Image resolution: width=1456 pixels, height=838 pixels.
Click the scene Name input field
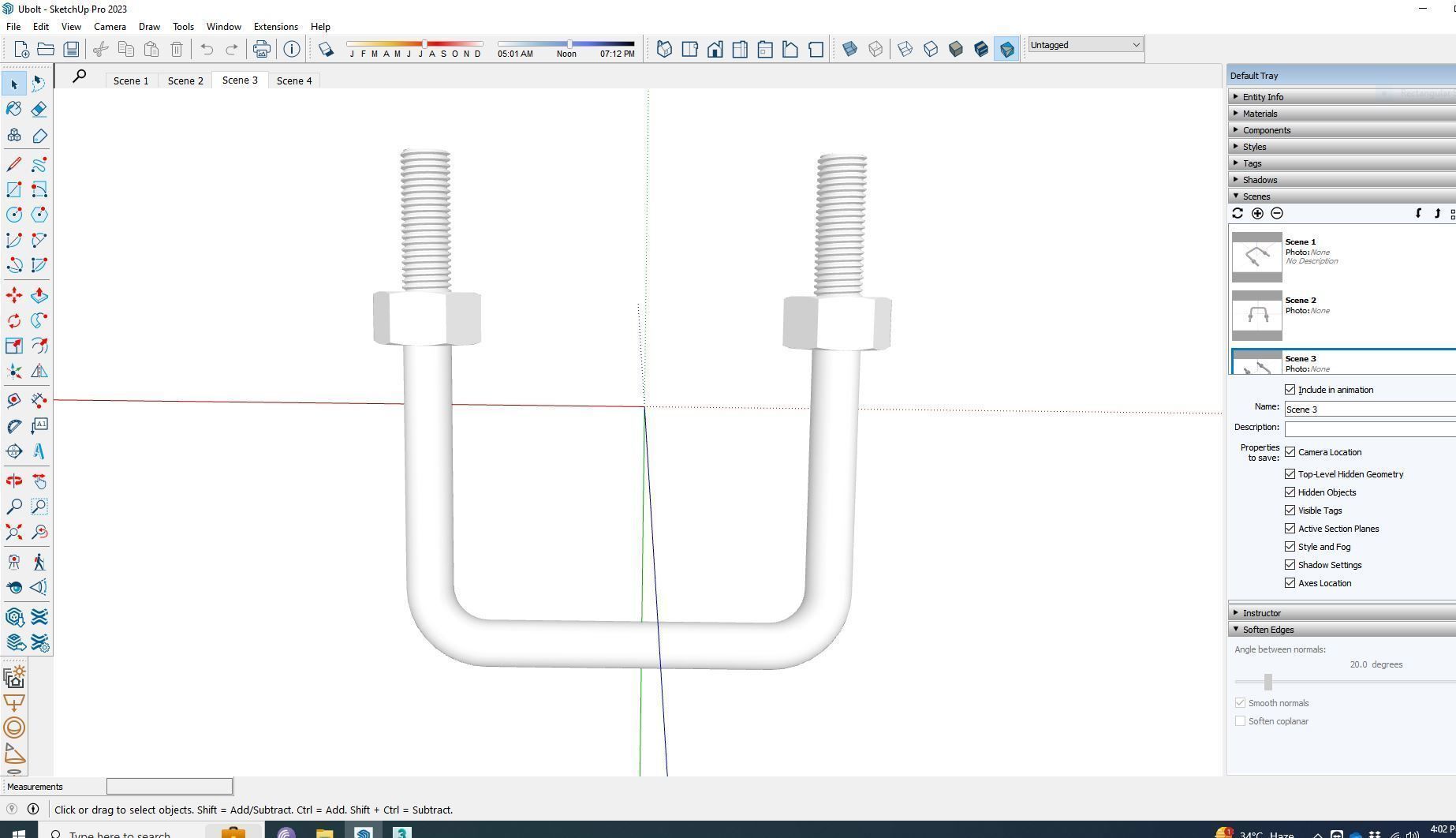[x=1370, y=409]
